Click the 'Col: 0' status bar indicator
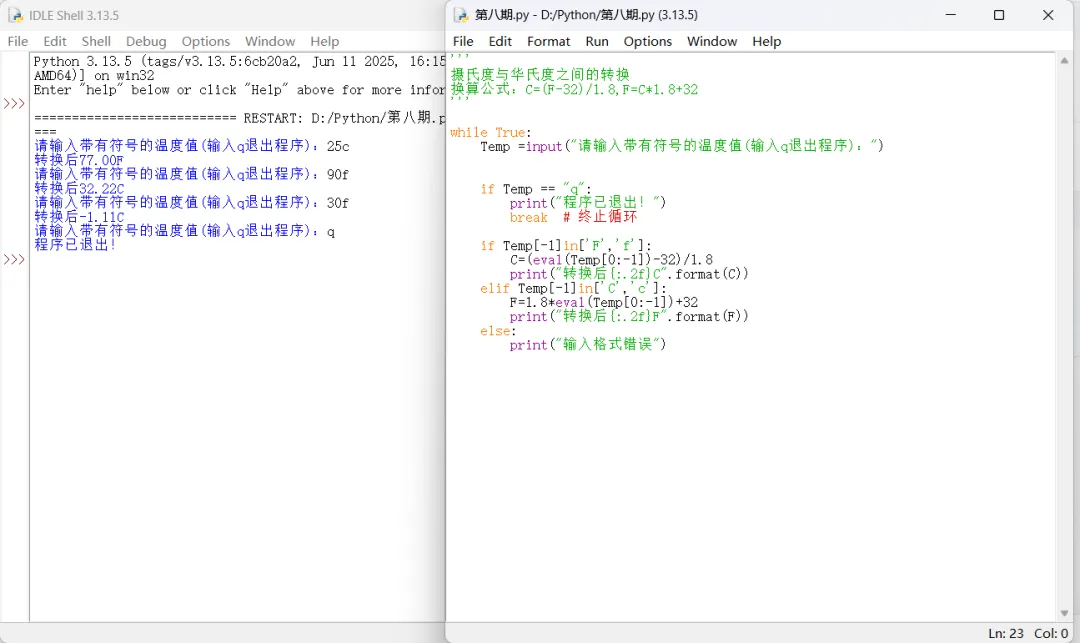The width and height of the screenshot is (1080, 643). click(x=1050, y=633)
